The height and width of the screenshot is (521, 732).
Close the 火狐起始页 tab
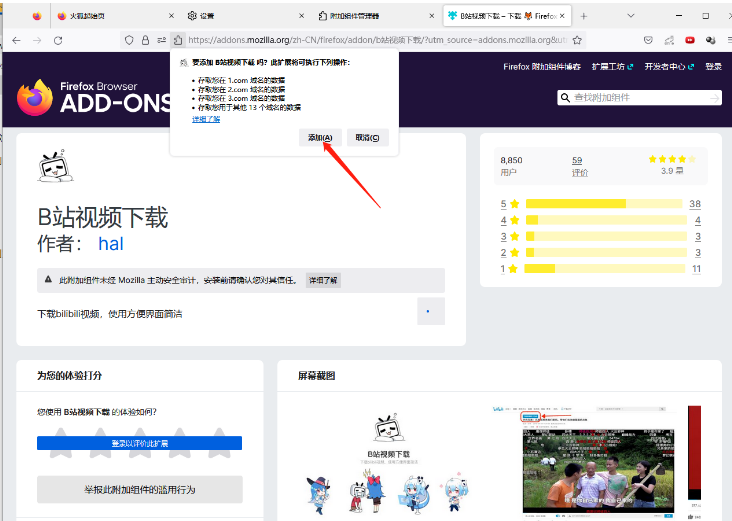click(x=171, y=16)
